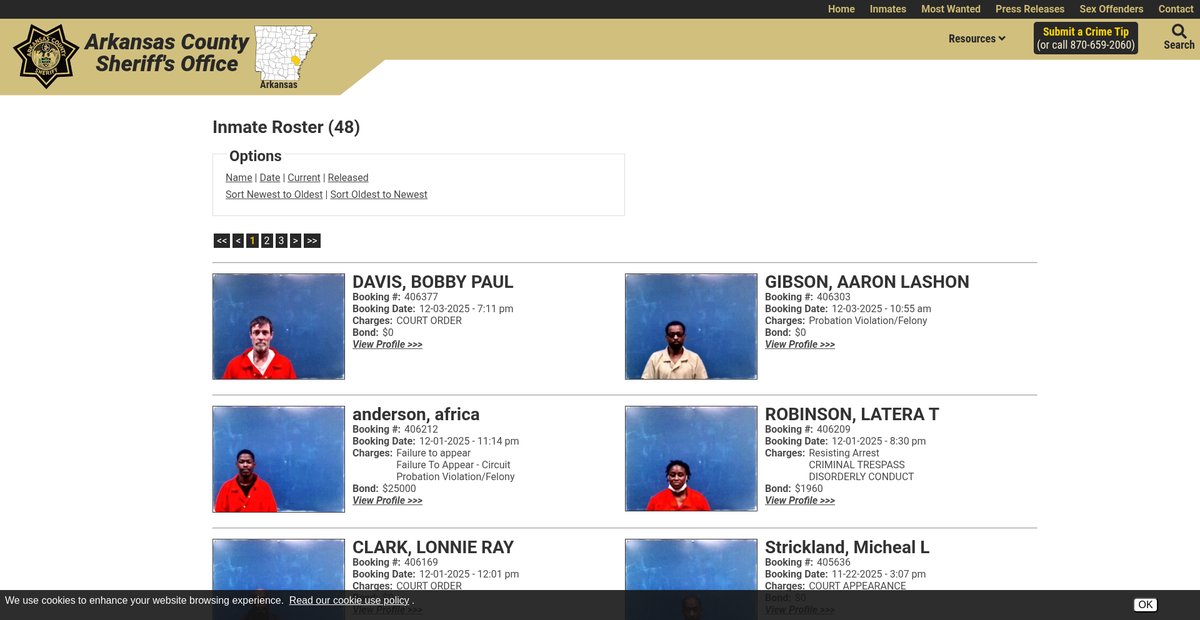
Task: Click booking date 12-01-2025 - 8:30 pm
Action: (x=879, y=441)
